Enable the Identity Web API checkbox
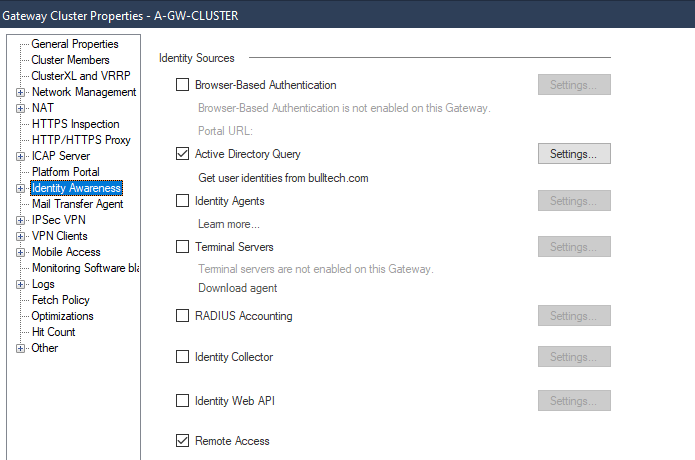 click(x=182, y=401)
